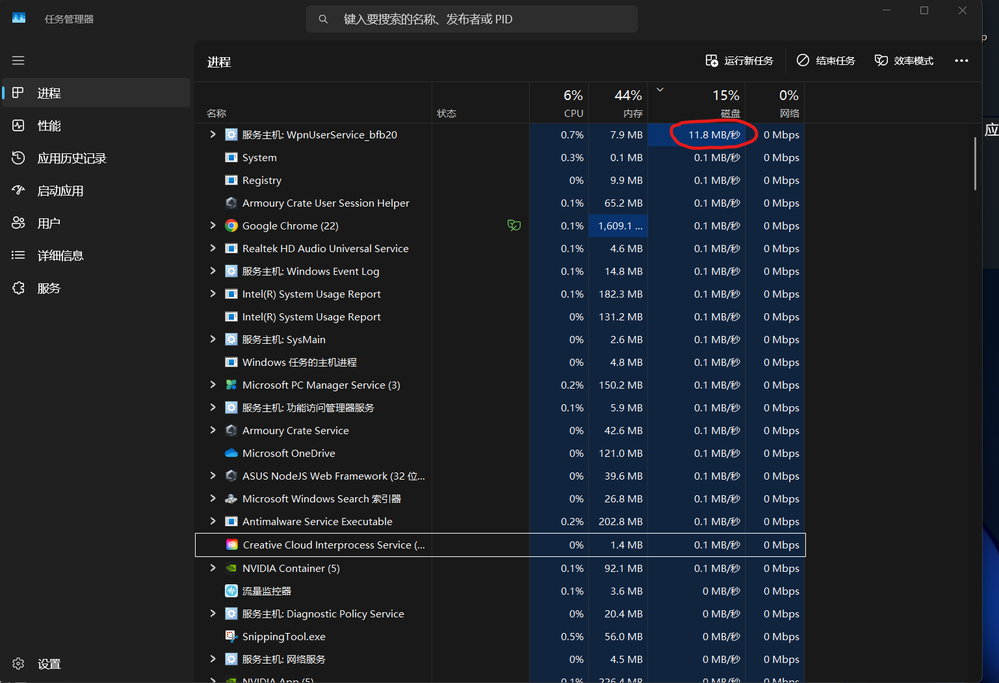Click the 1,609.1 memory cell for Chrome
Image resolution: width=999 pixels, height=683 pixels.
[x=618, y=226]
